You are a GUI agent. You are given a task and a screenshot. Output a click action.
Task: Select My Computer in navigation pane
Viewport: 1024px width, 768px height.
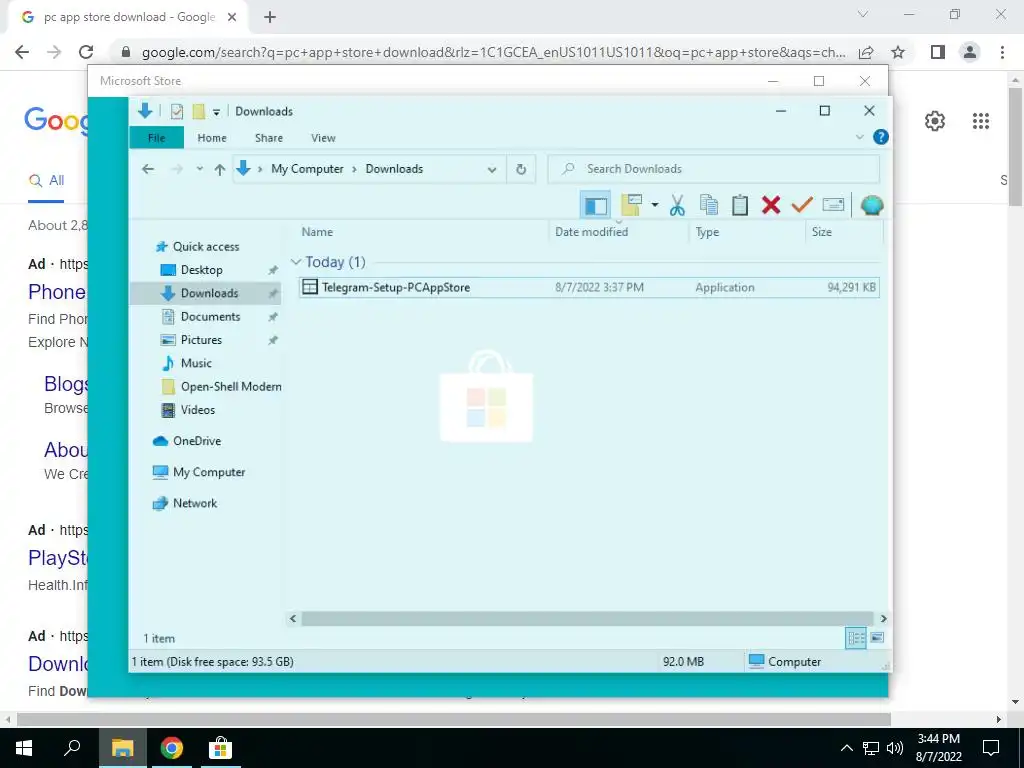208,472
